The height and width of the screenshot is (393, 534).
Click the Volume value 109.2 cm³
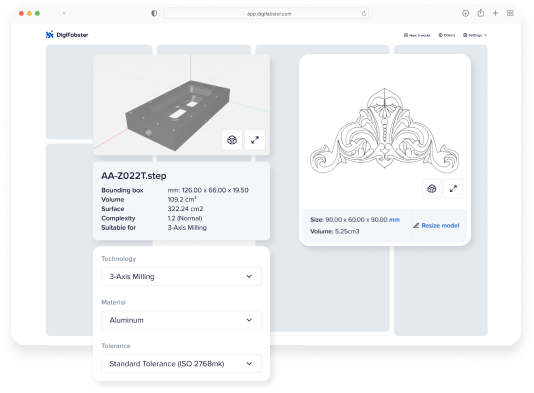pos(182,199)
